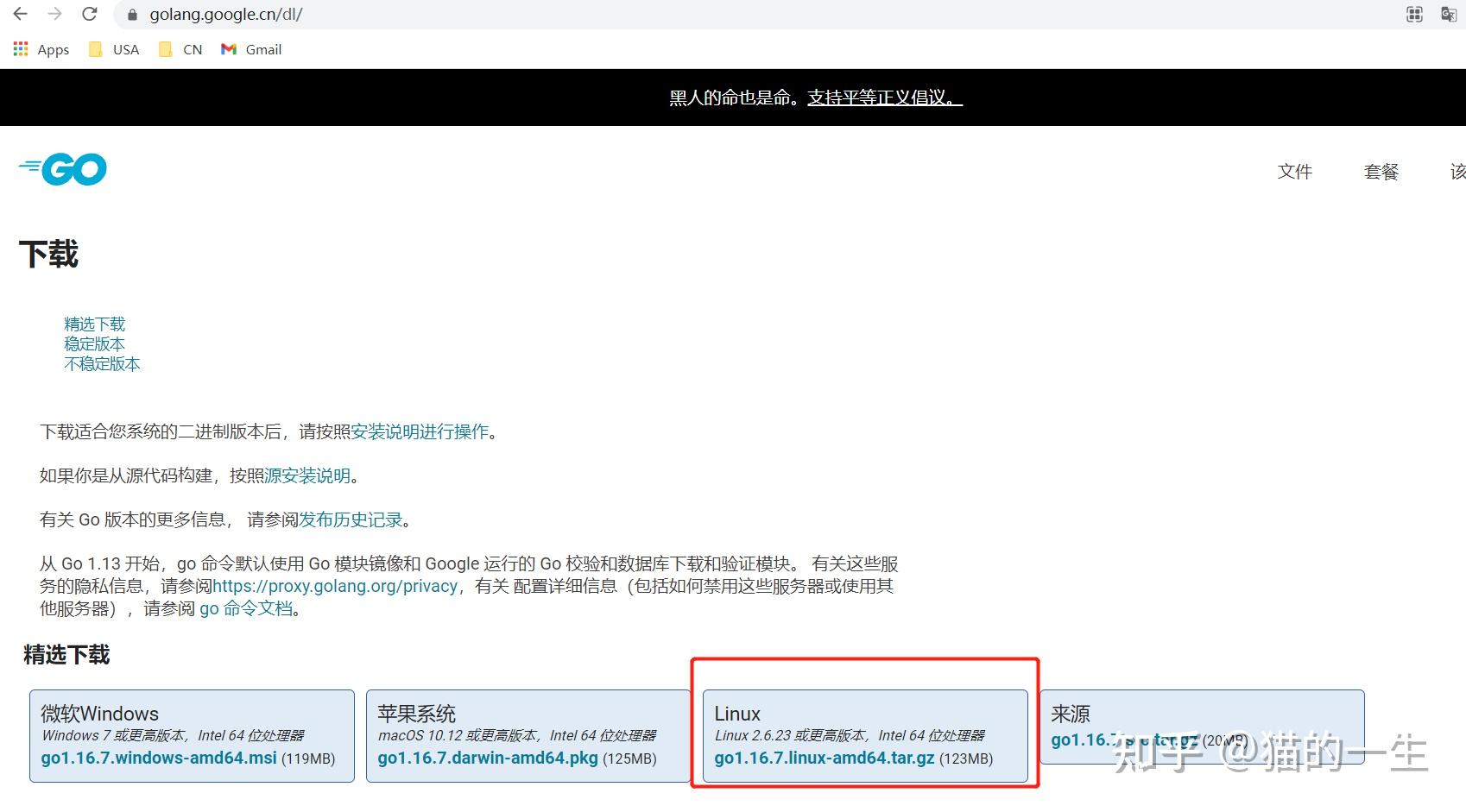Viewport: 1466px width, 812px height.
Task: Reload the golang download page
Action: tap(90, 14)
